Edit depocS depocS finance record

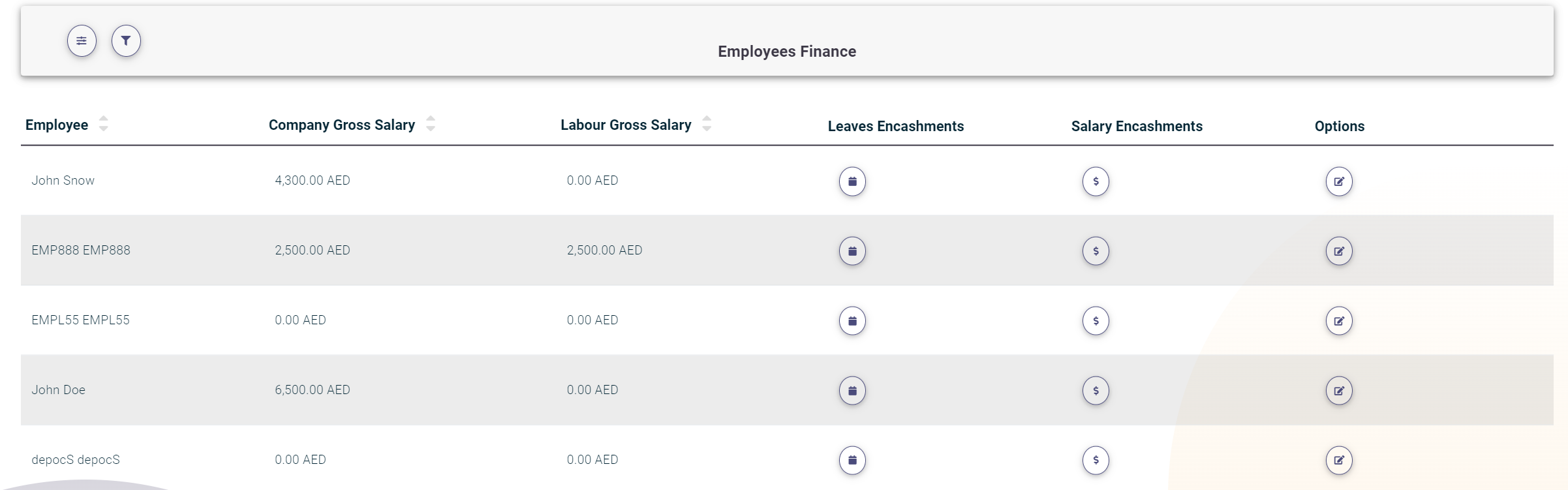pos(1339,461)
